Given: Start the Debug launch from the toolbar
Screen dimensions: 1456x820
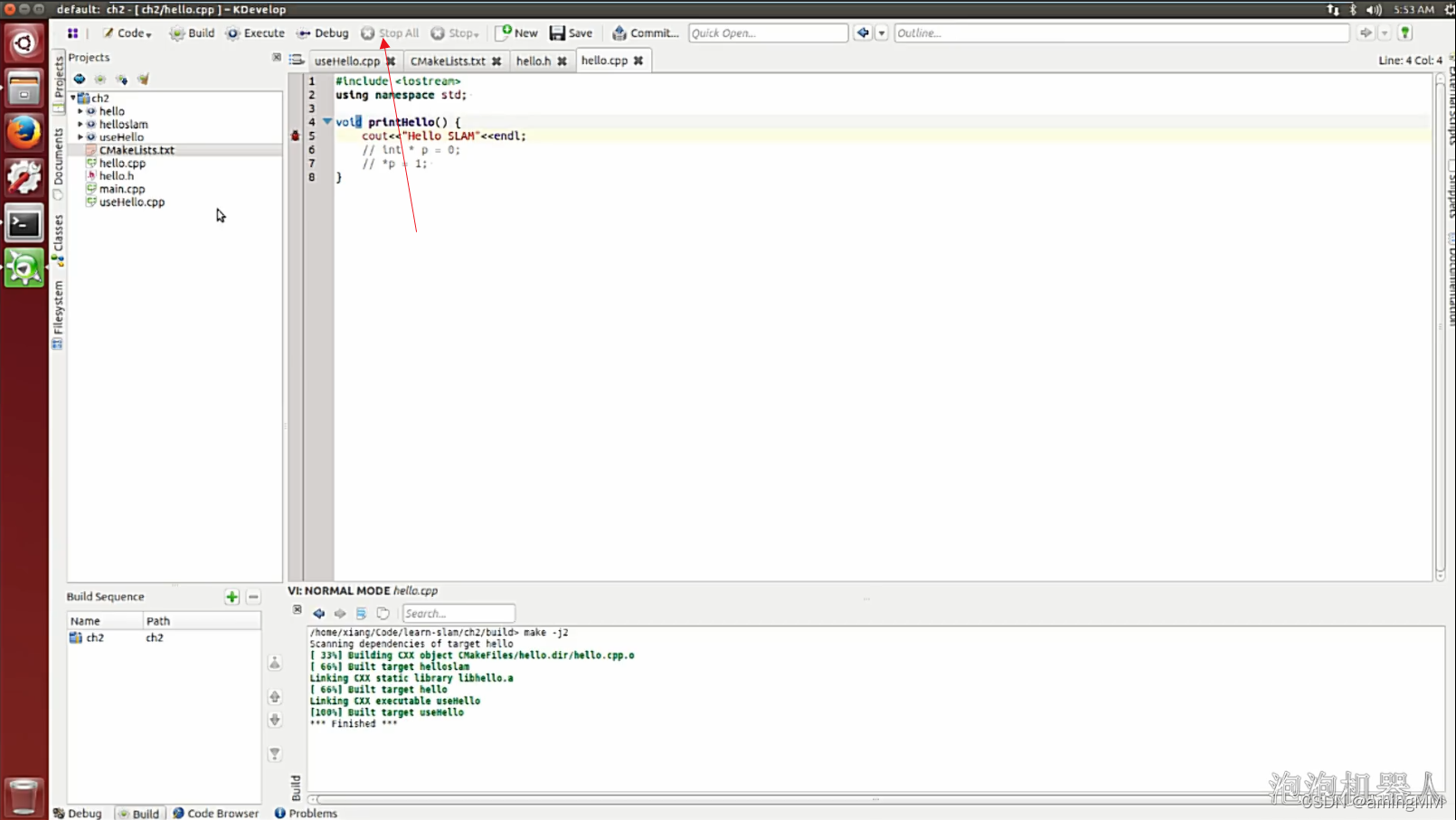Looking at the screenshot, I should tap(322, 33).
